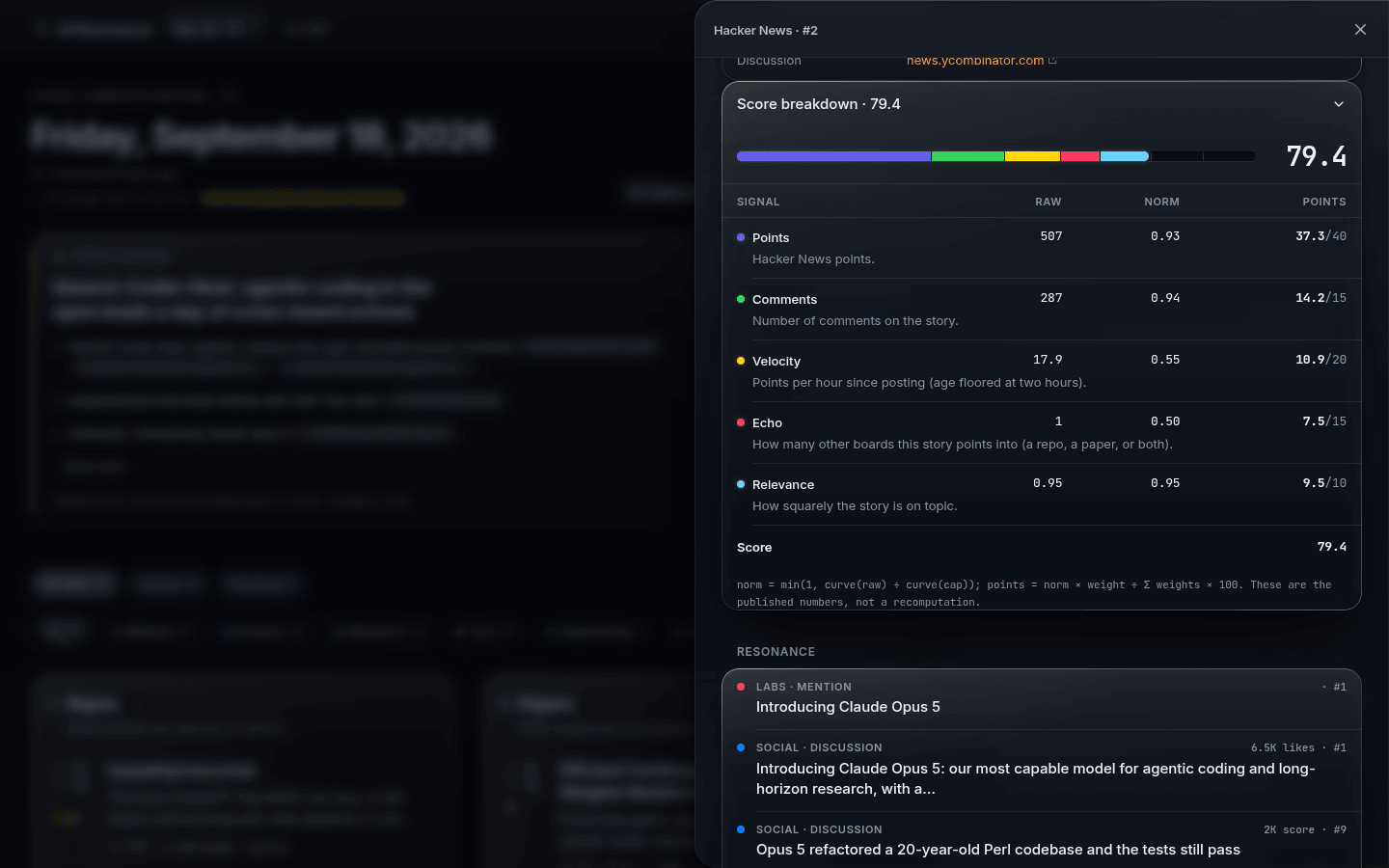This screenshot has width=1389, height=868.
Task: Click the light blue Relevance segment of score bar
Action: (1125, 156)
